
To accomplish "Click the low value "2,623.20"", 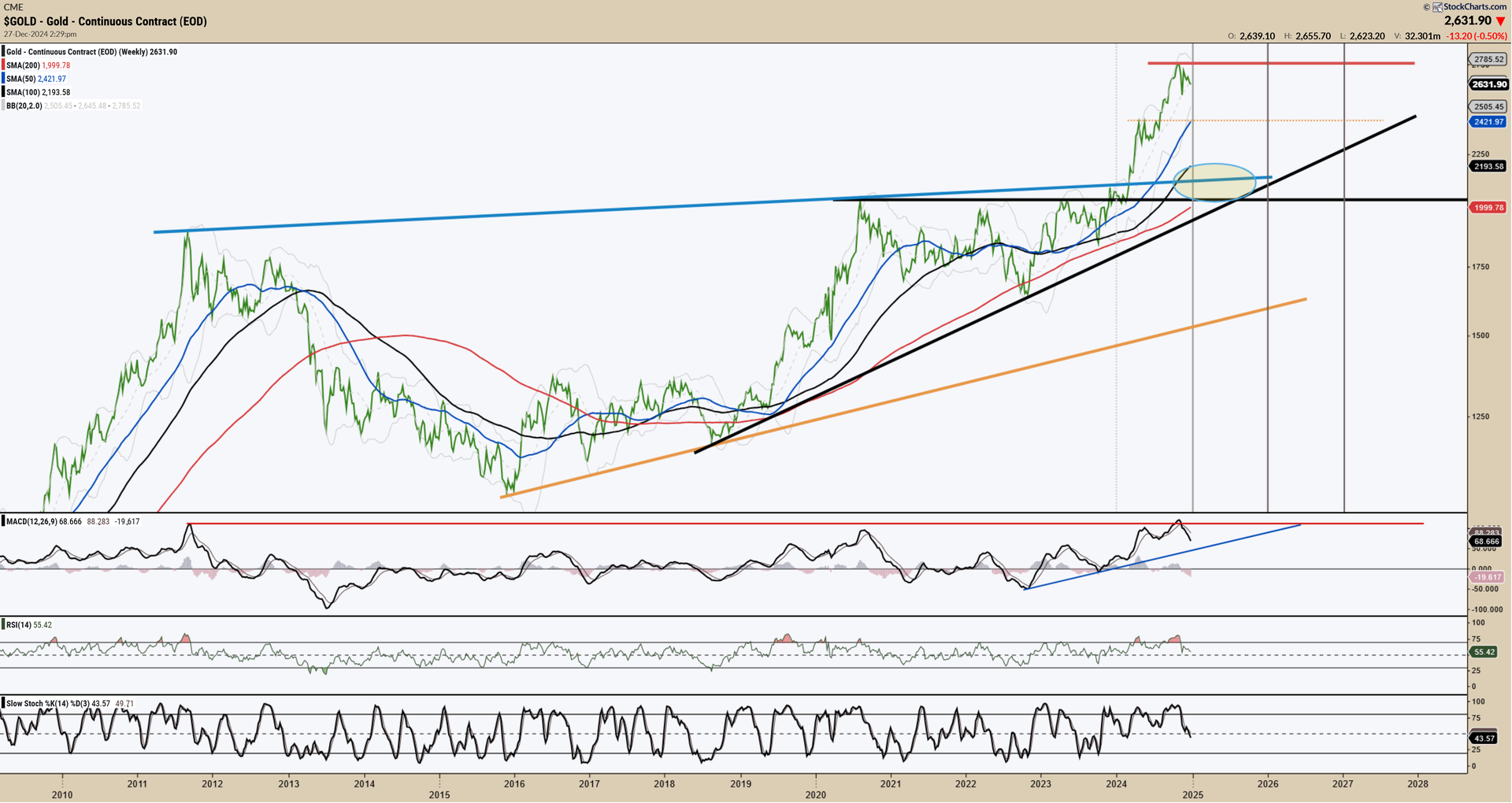I will click(1367, 36).
